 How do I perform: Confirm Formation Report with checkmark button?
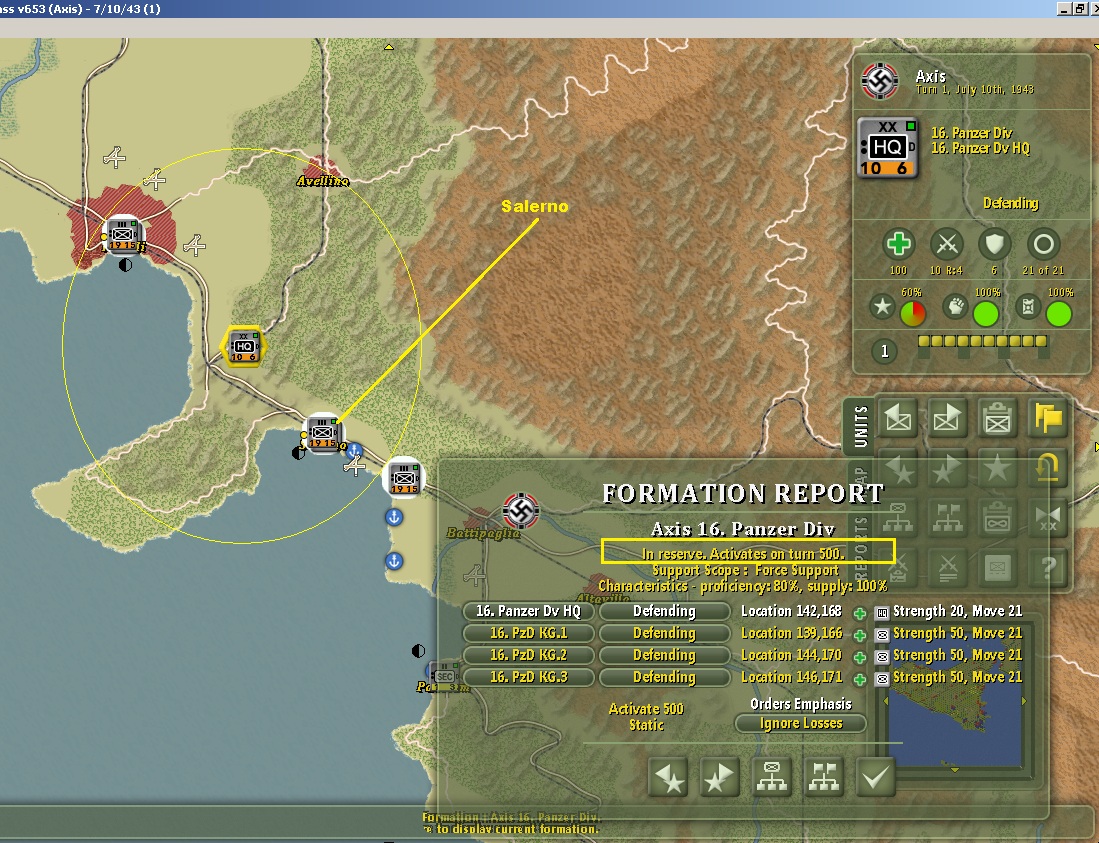point(875,777)
